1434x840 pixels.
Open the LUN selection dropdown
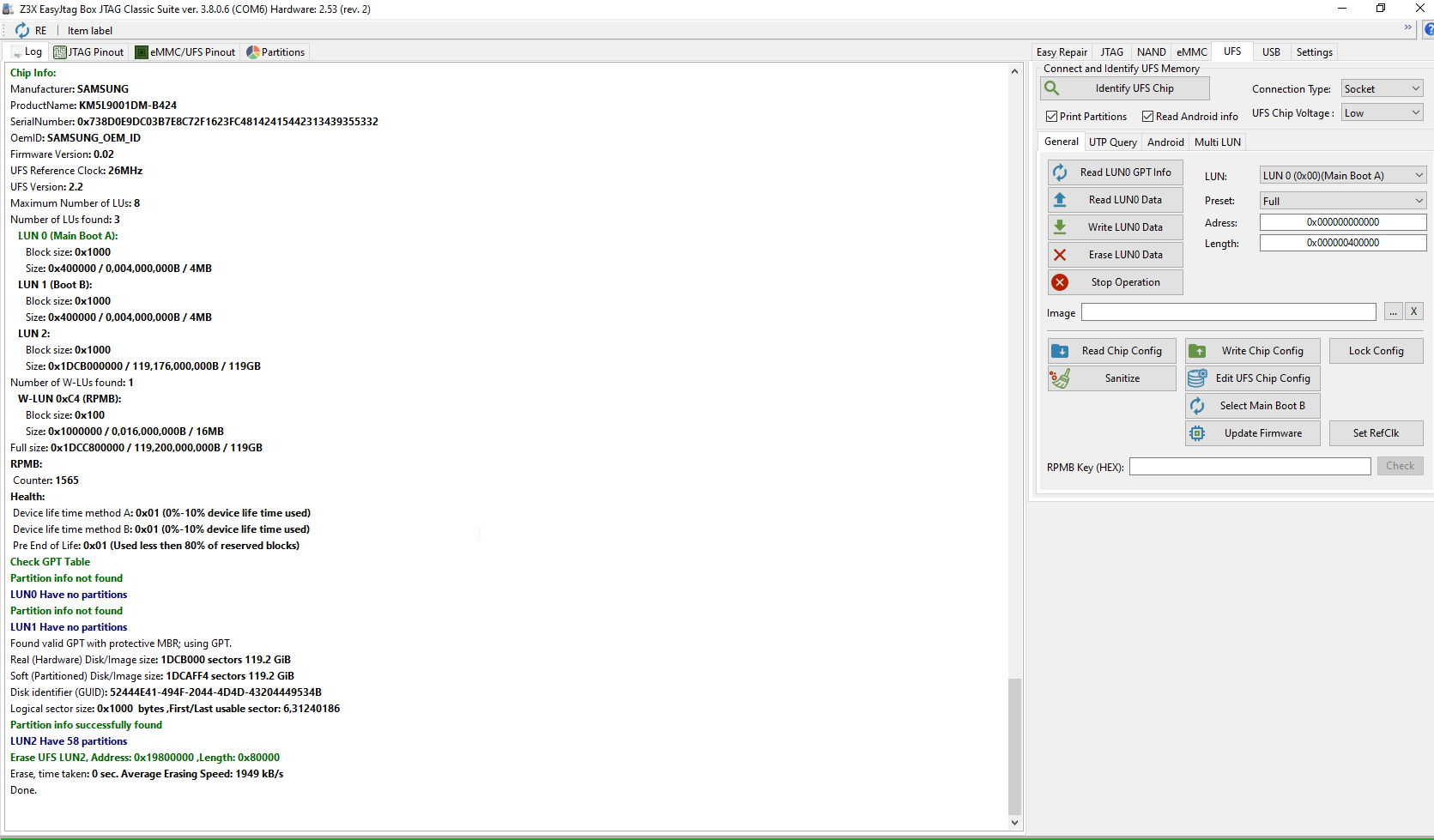(x=1343, y=175)
